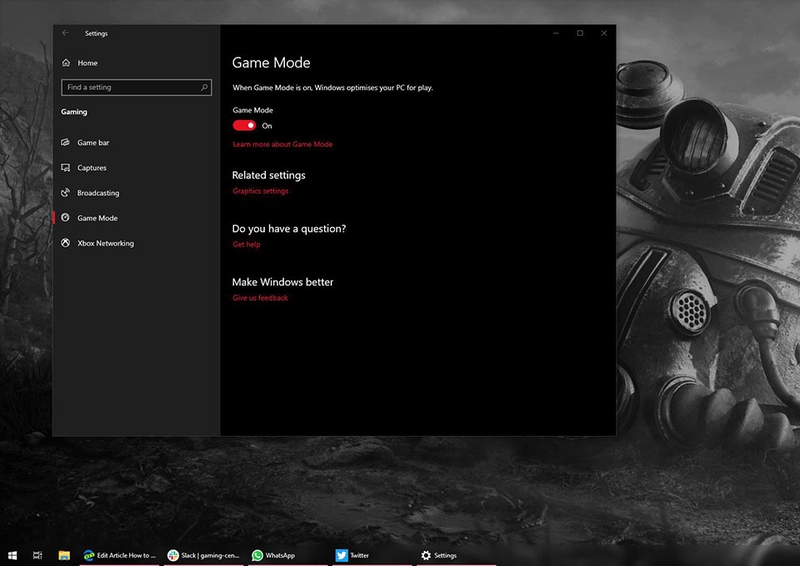Viewport: 800px width, 566px height.
Task: Click the Captures screen icon
Action: tap(65, 167)
